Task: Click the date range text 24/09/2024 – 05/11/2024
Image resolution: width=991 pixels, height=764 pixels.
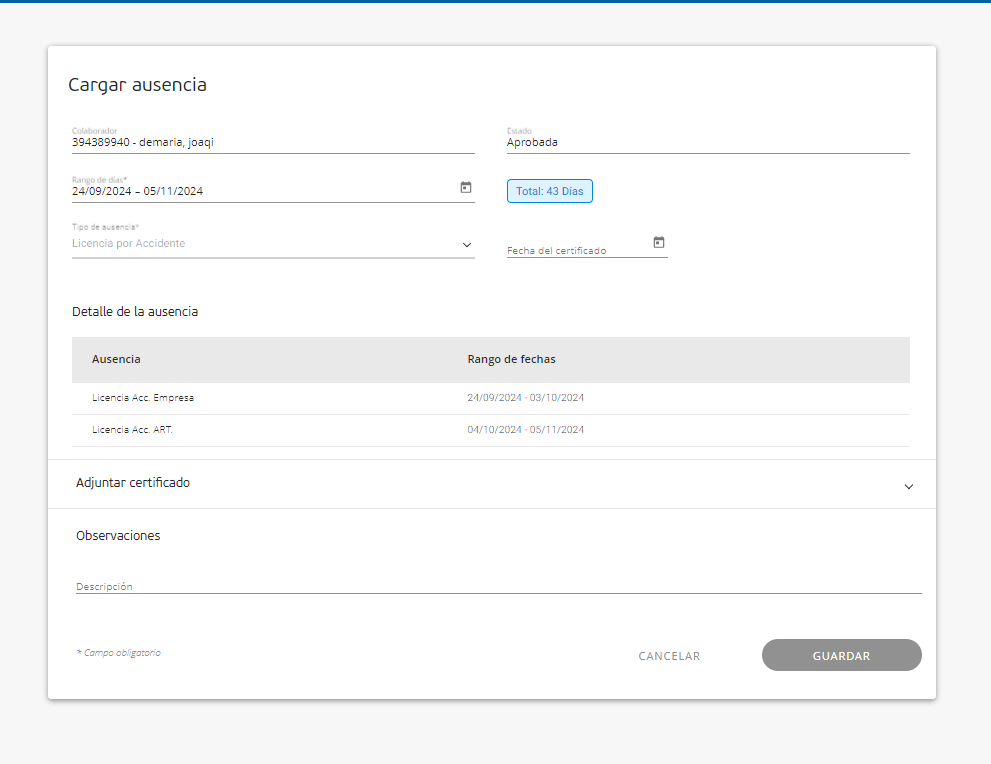Action: tap(138, 191)
